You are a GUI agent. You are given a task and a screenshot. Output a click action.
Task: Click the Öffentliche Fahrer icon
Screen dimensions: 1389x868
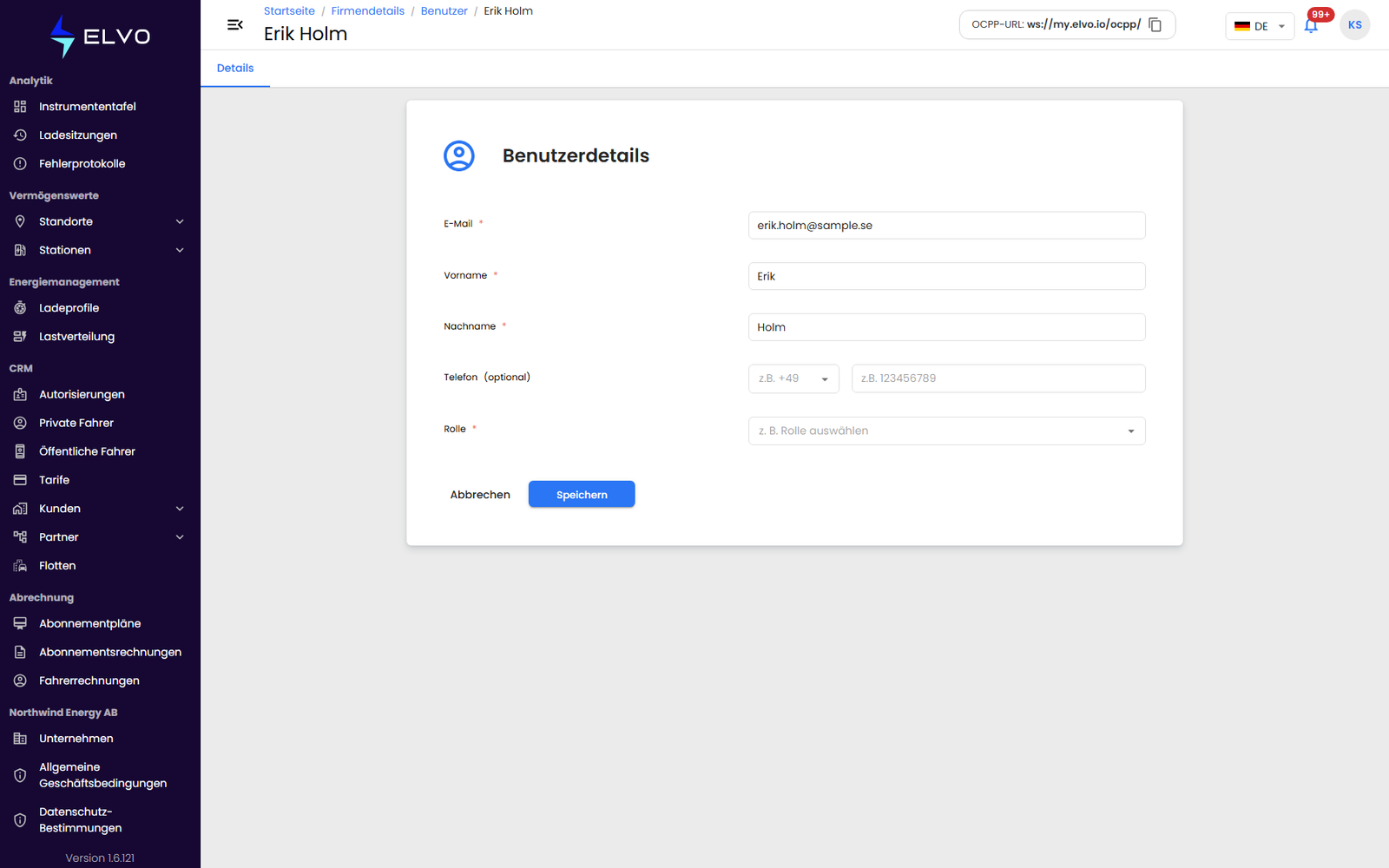tap(20, 452)
